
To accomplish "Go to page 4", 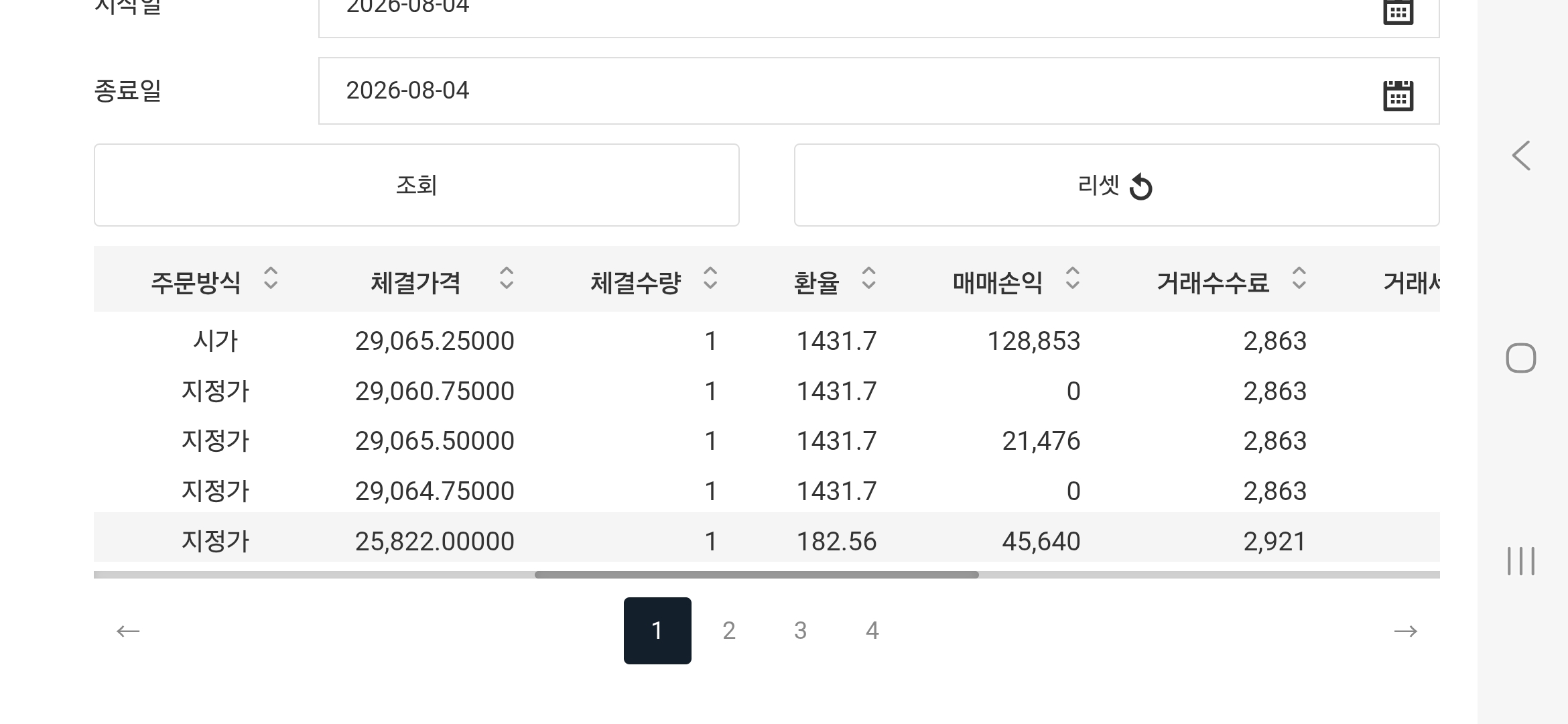I will [872, 631].
